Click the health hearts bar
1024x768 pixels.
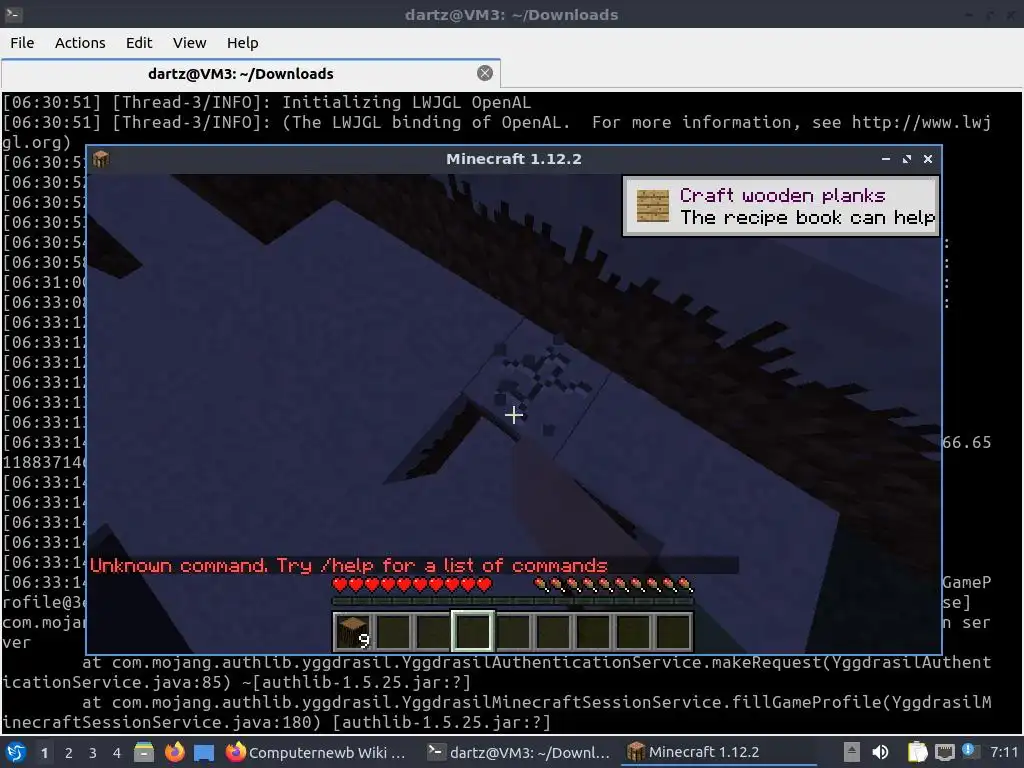pyautogui.click(x=412, y=584)
